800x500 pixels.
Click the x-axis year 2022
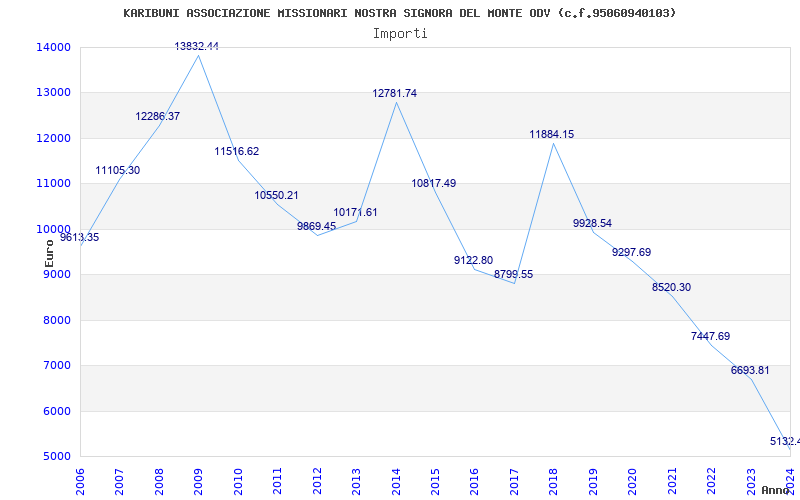(711, 481)
